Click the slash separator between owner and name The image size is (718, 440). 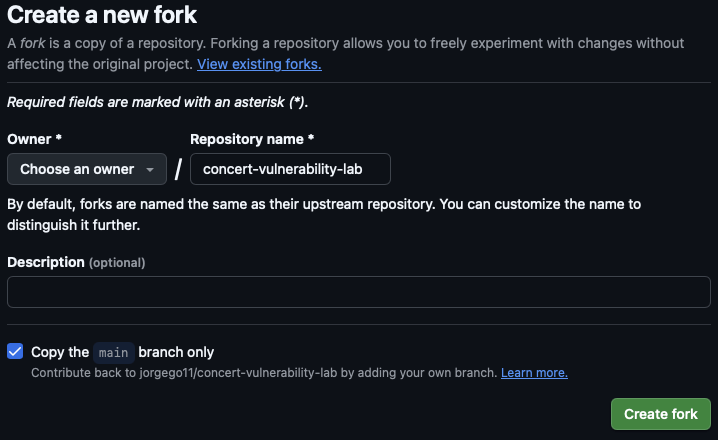coord(178,169)
